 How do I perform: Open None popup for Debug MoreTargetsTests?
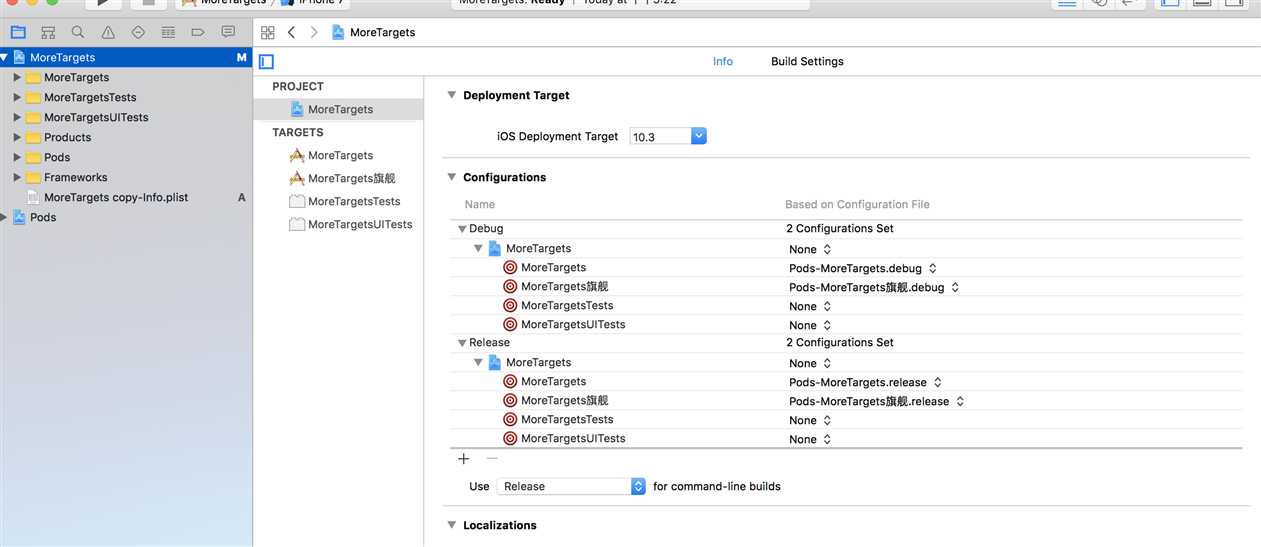(x=810, y=306)
